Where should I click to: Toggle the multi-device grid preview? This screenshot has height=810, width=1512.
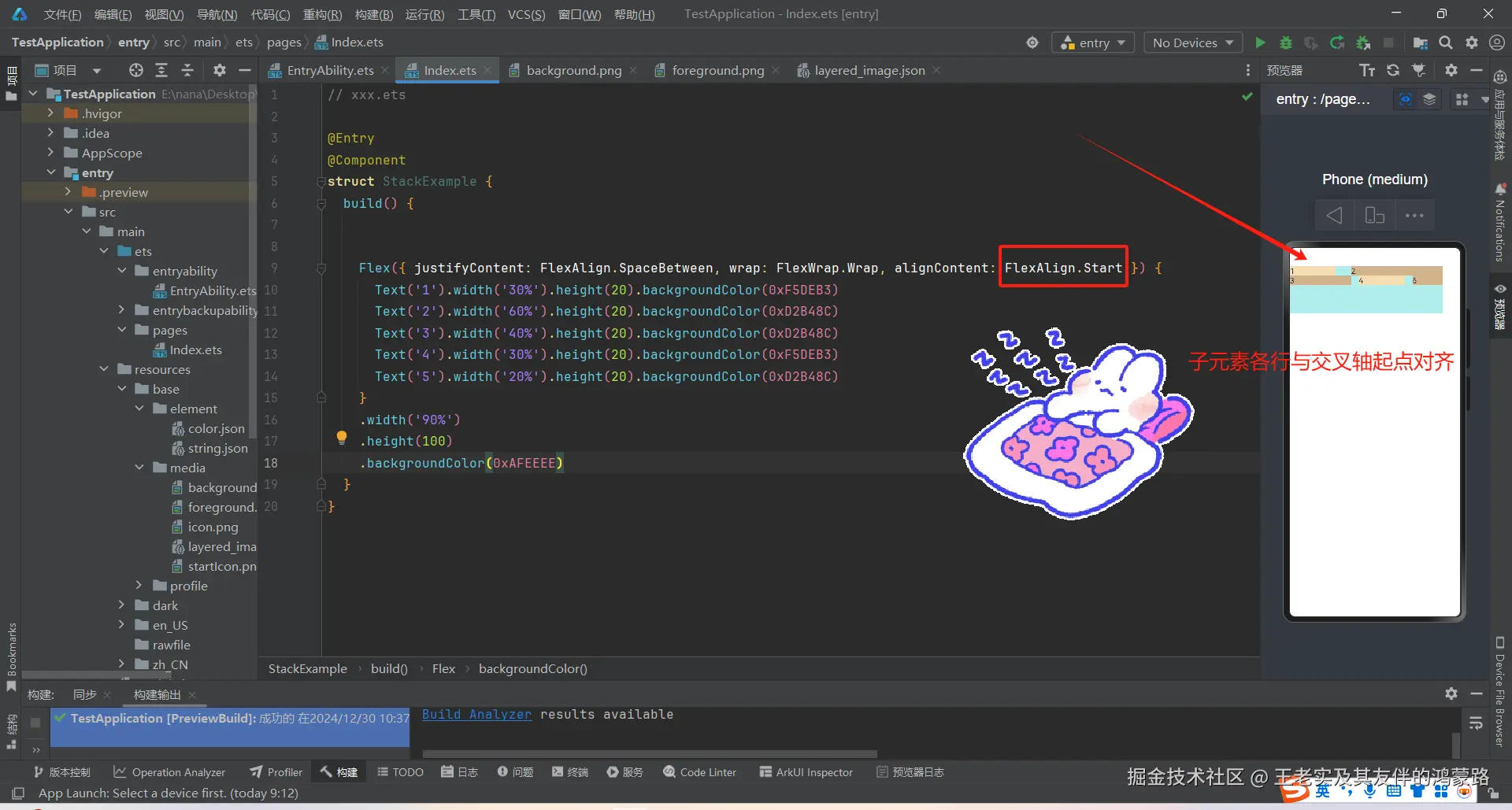1462,99
